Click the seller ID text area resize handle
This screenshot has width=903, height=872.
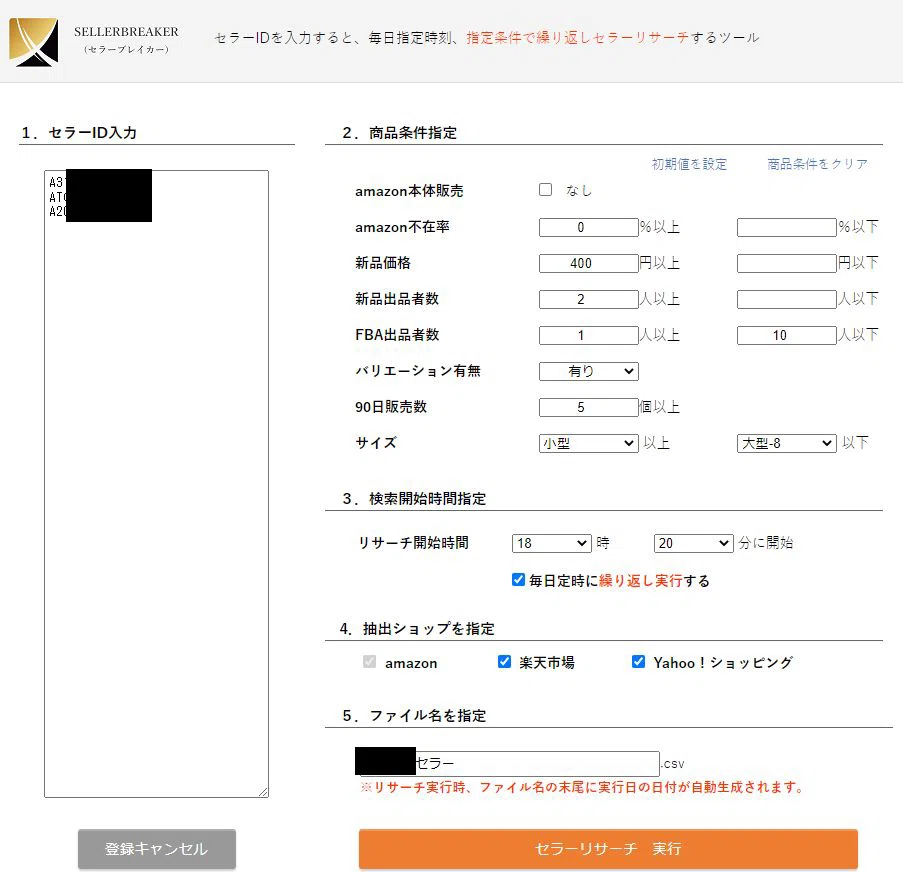coord(263,792)
